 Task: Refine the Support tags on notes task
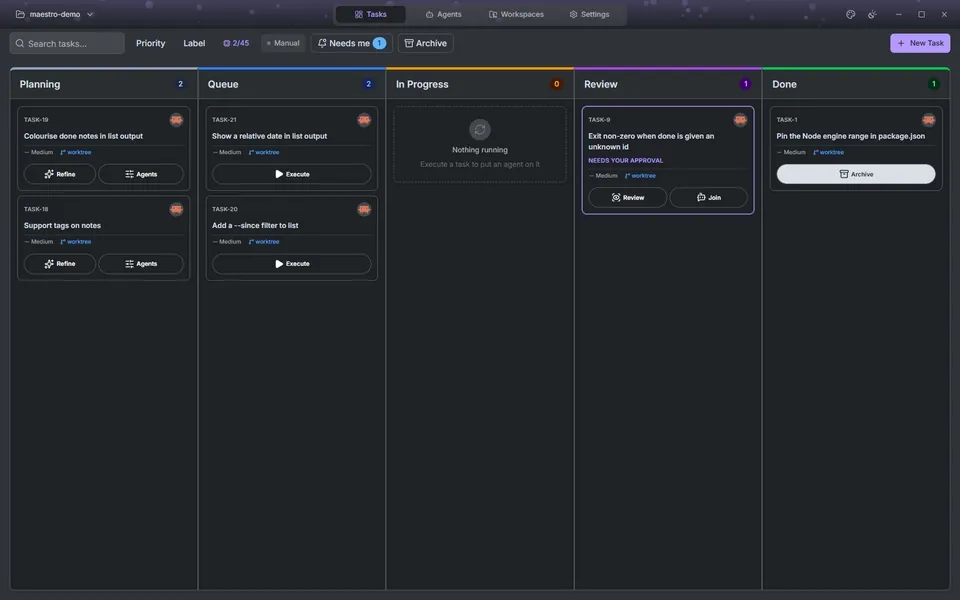pyautogui.click(x=59, y=264)
